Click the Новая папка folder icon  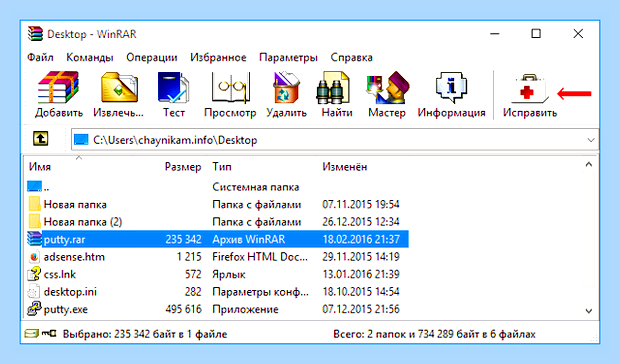click(34, 204)
